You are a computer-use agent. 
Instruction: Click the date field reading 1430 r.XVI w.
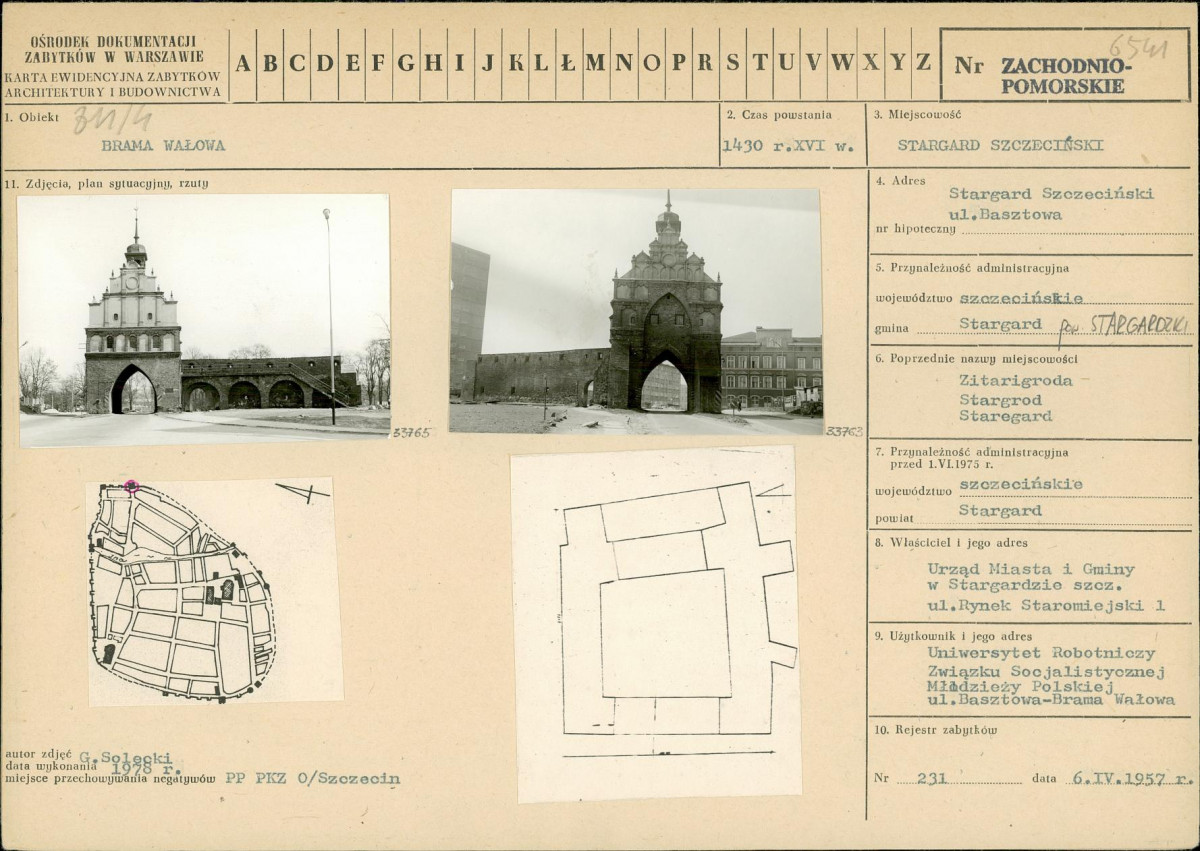(x=788, y=145)
